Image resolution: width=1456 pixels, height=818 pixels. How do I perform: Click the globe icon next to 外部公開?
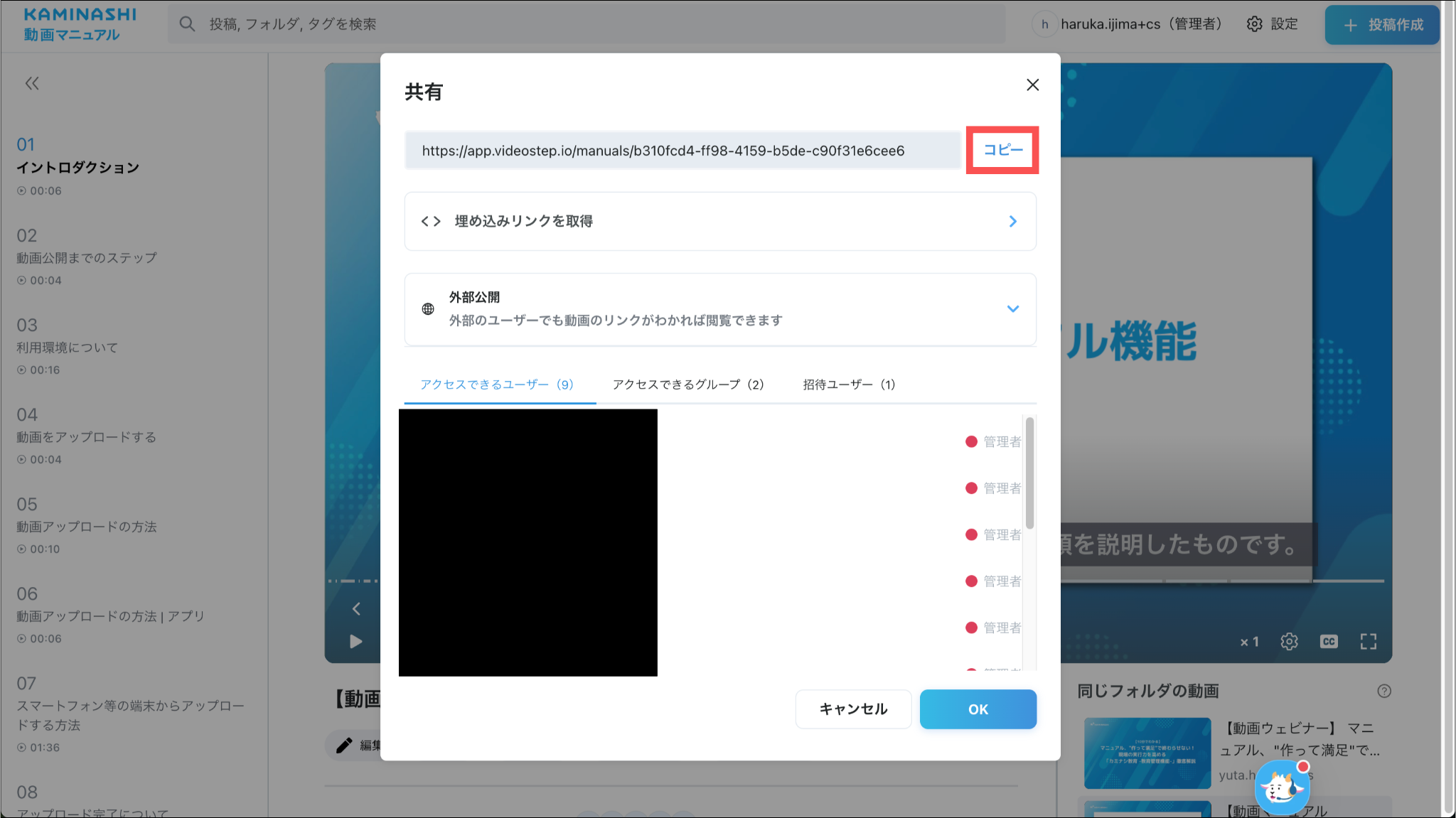[428, 309]
